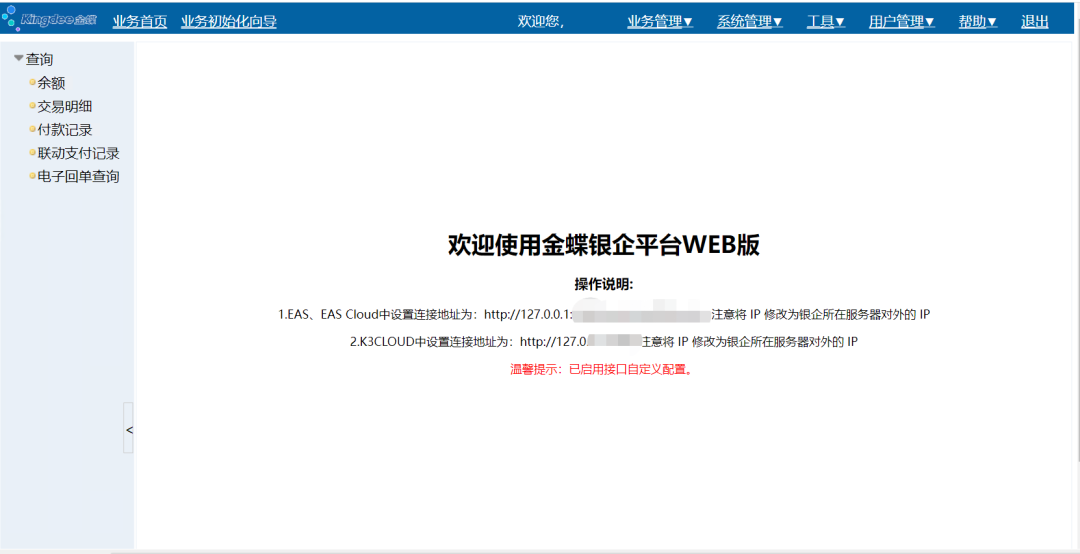The width and height of the screenshot is (1080, 554).
Task: Go to 业务首页 link
Action: click(140, 22)
